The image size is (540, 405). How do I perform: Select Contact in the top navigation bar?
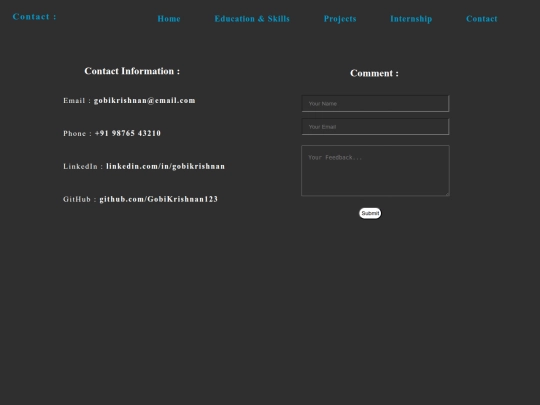click(481, 19)
